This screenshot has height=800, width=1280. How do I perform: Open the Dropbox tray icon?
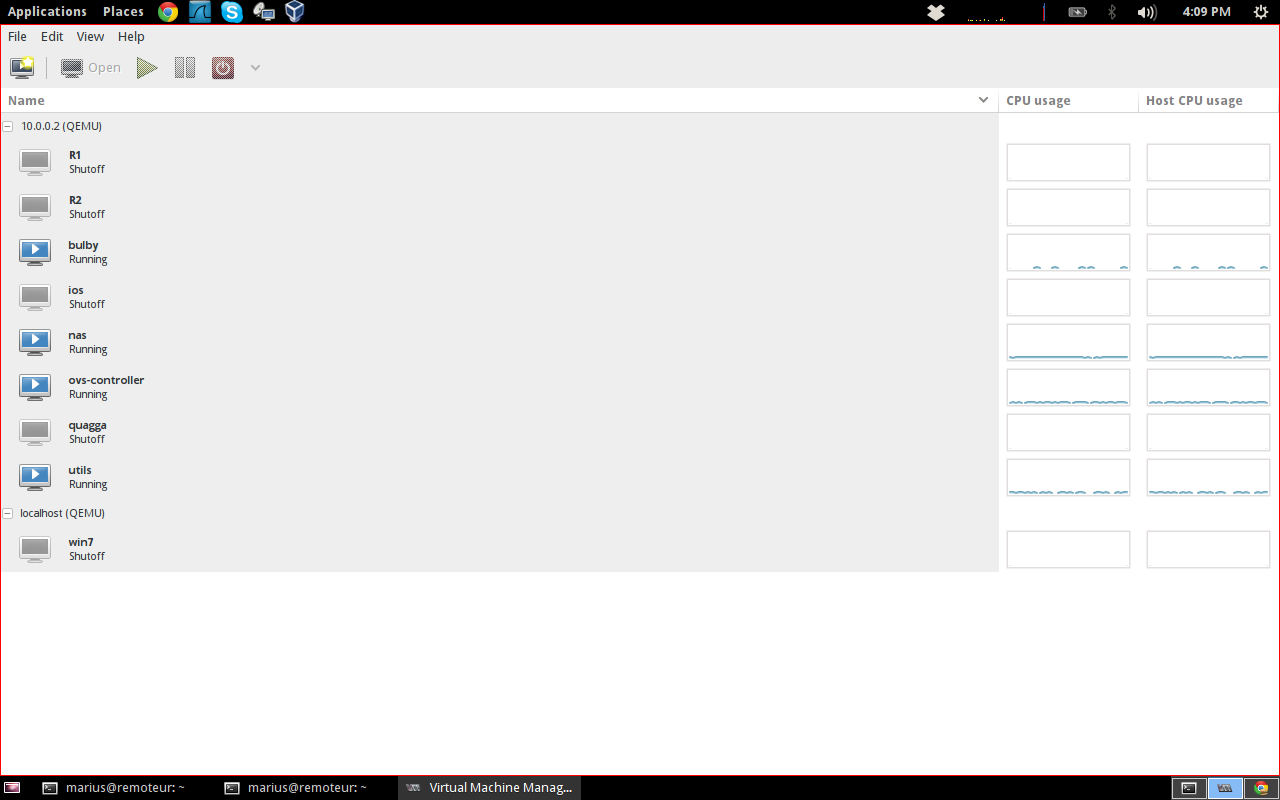click(936, 12)
